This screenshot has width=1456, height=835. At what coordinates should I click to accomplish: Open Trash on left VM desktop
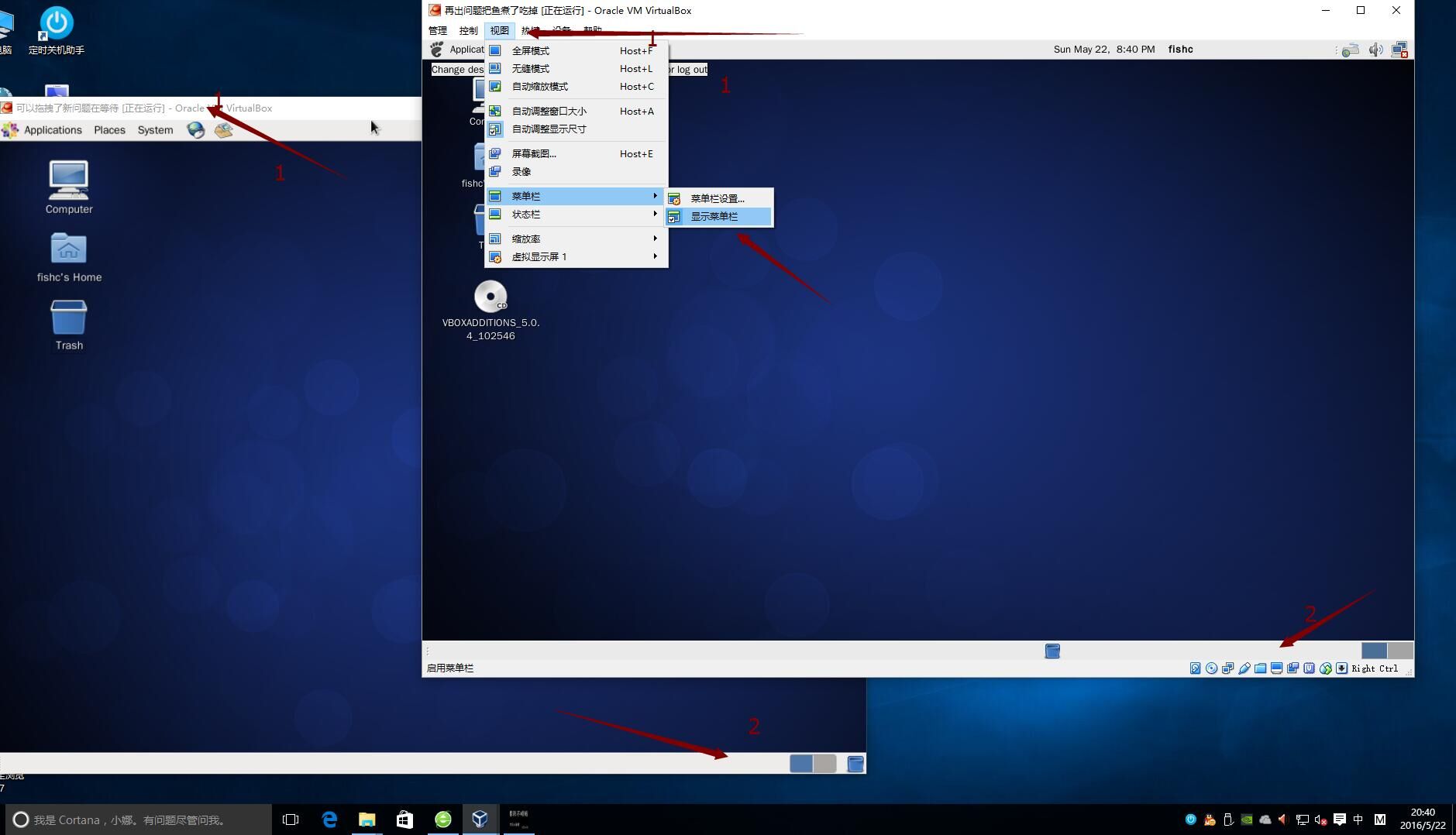click(x=69, y=325)
